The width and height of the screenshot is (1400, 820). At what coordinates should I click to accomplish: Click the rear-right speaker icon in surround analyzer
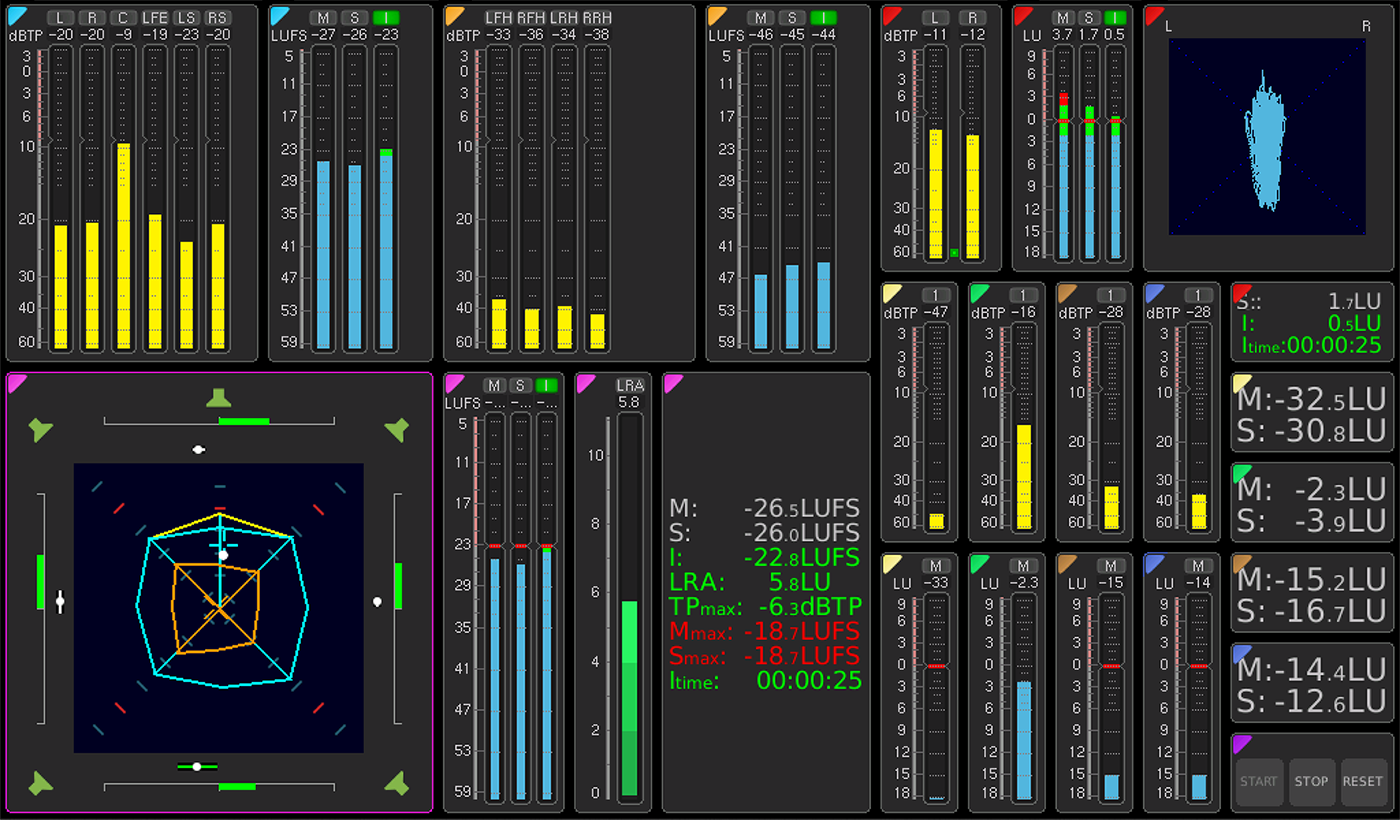pos(396,783)
